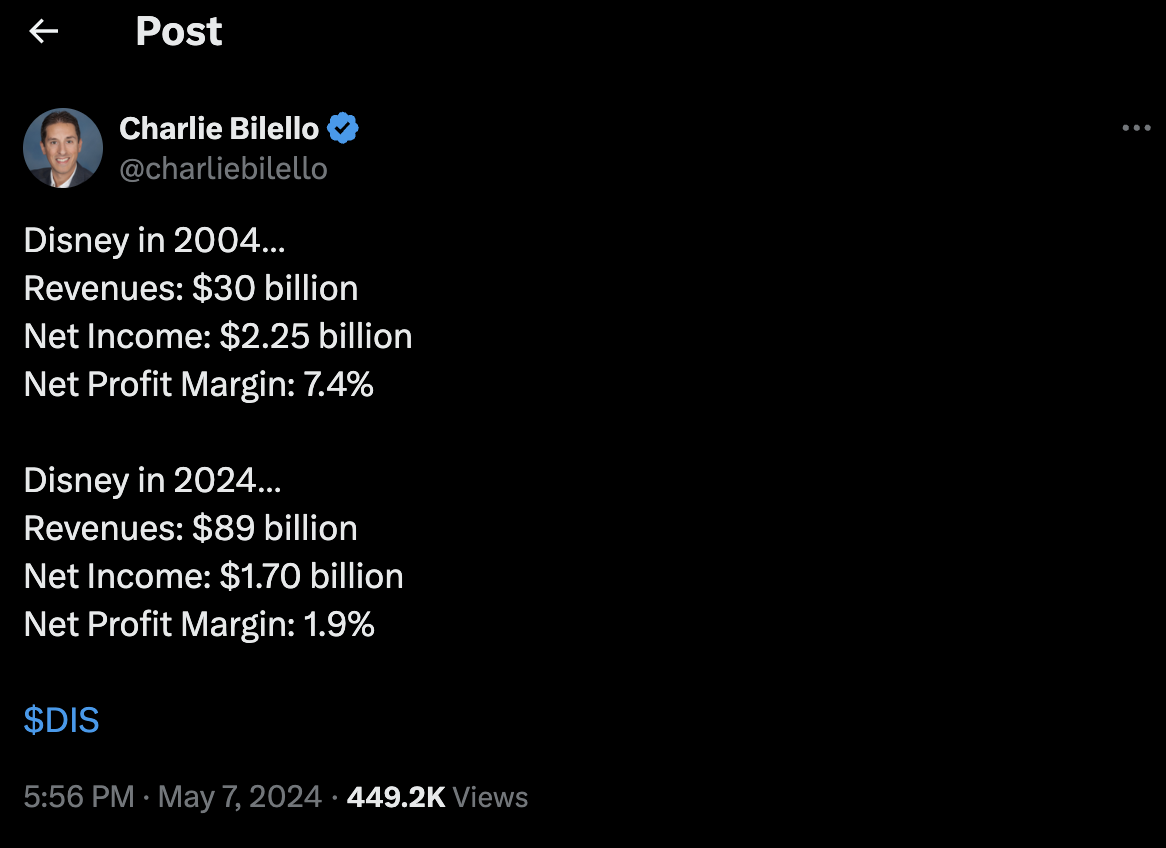Click the @charliebilello handle
1166x848 pixels.
pos(223,169)
